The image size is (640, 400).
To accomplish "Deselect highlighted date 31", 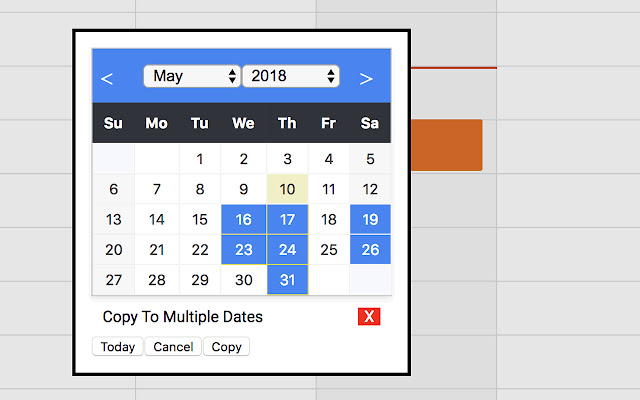I will tap(287, 281).
